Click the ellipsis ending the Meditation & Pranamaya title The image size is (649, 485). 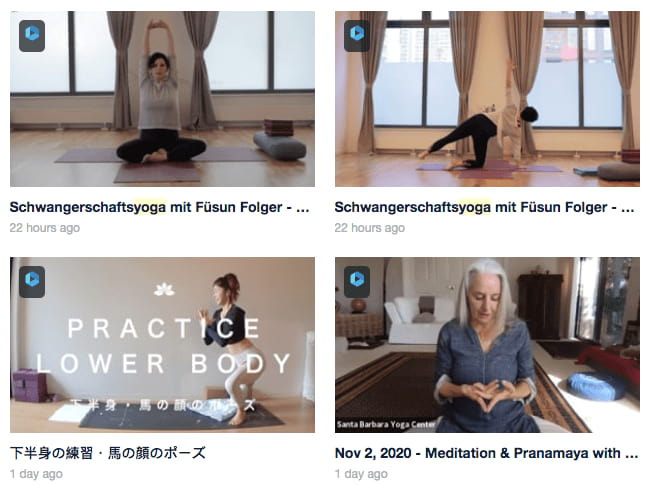(632, 454)
